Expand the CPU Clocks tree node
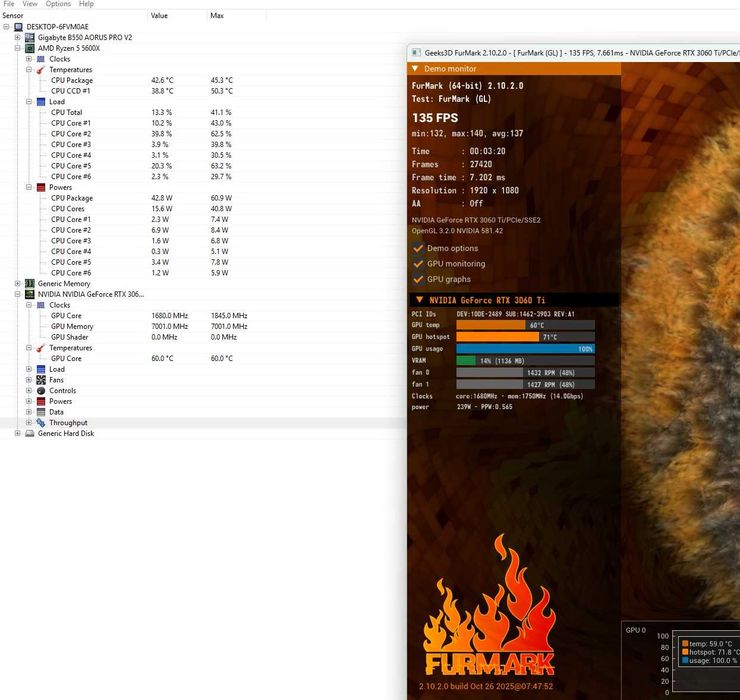 pyautogui.click(x=29, y=59)
